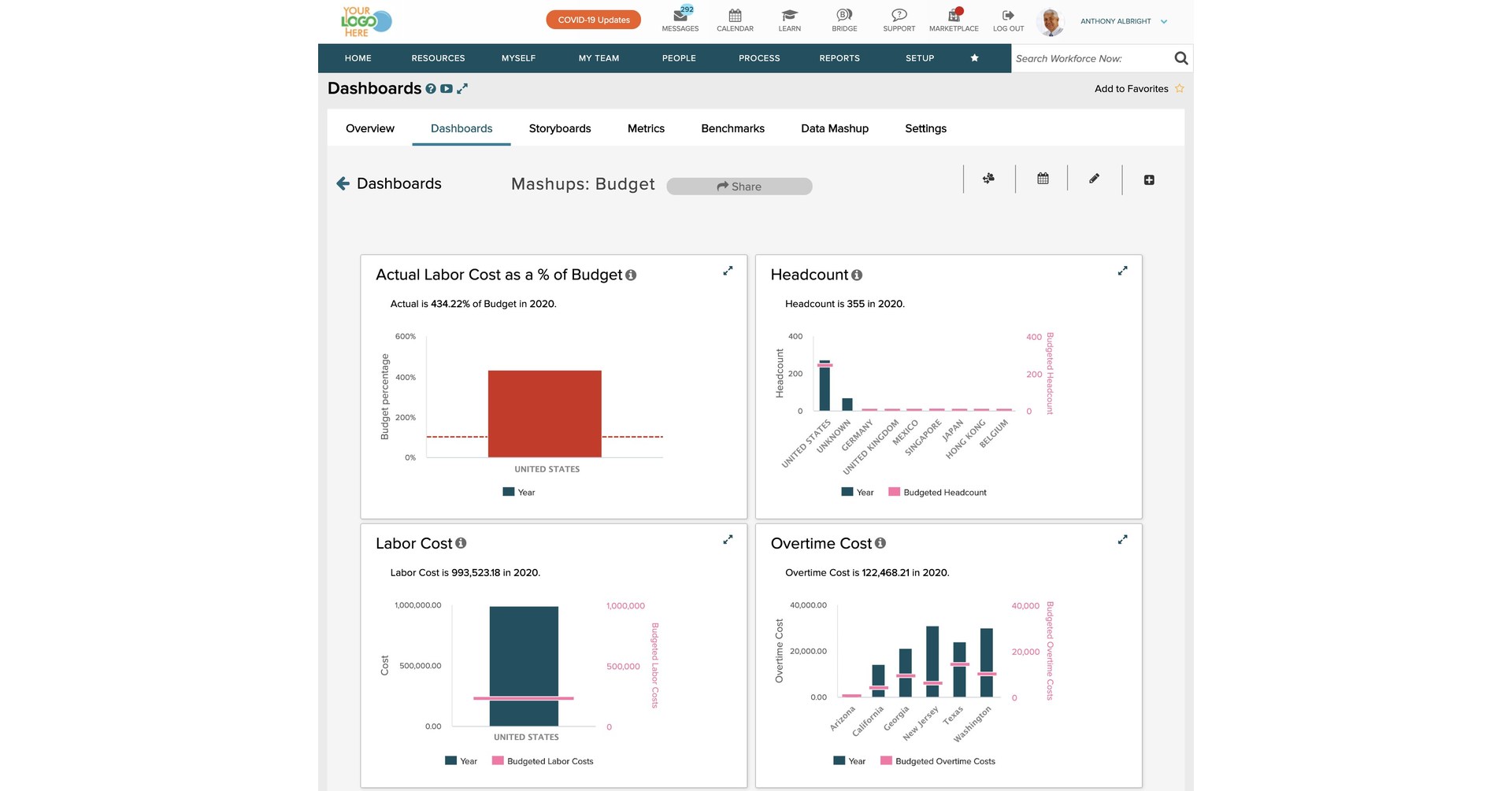Expand the Headcount chart to full screen
The image size is (1512, 791).
(1122, 270)
